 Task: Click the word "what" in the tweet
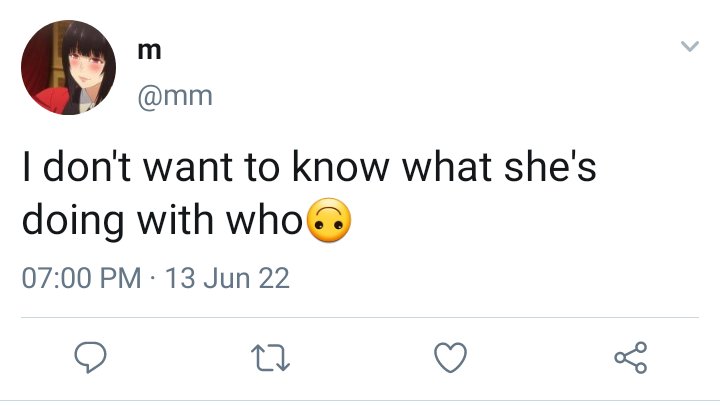pyautogui.click(x=447, y=166)
